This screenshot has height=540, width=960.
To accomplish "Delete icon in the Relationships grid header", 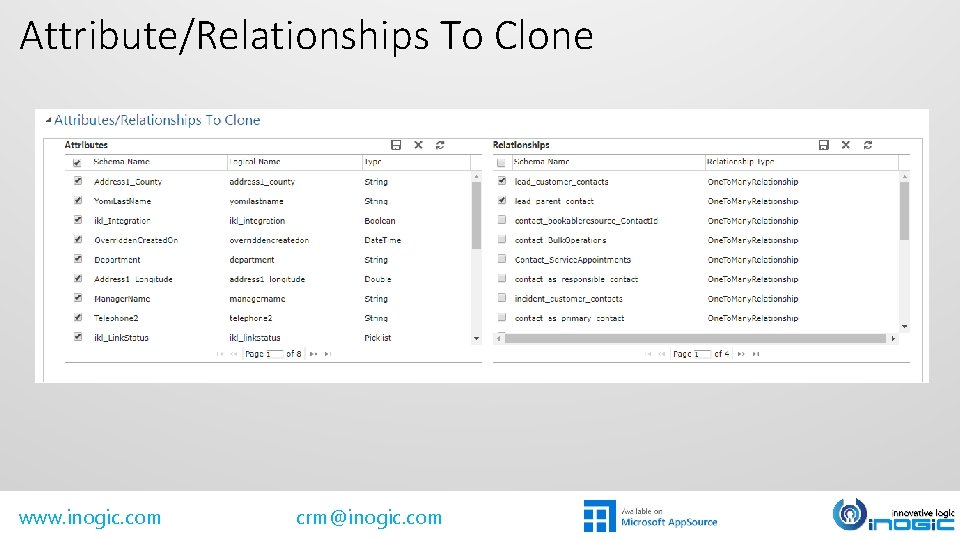I will pyautogui.click(x=846, y=145).
